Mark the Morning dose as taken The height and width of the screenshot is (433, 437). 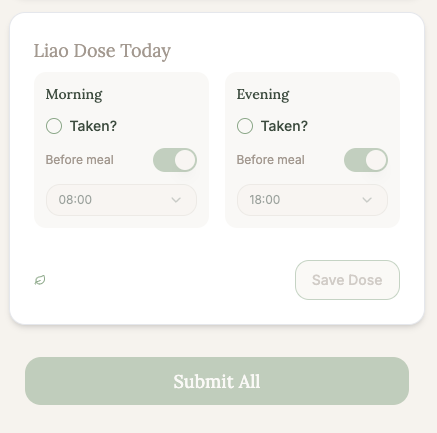[54, 126]
